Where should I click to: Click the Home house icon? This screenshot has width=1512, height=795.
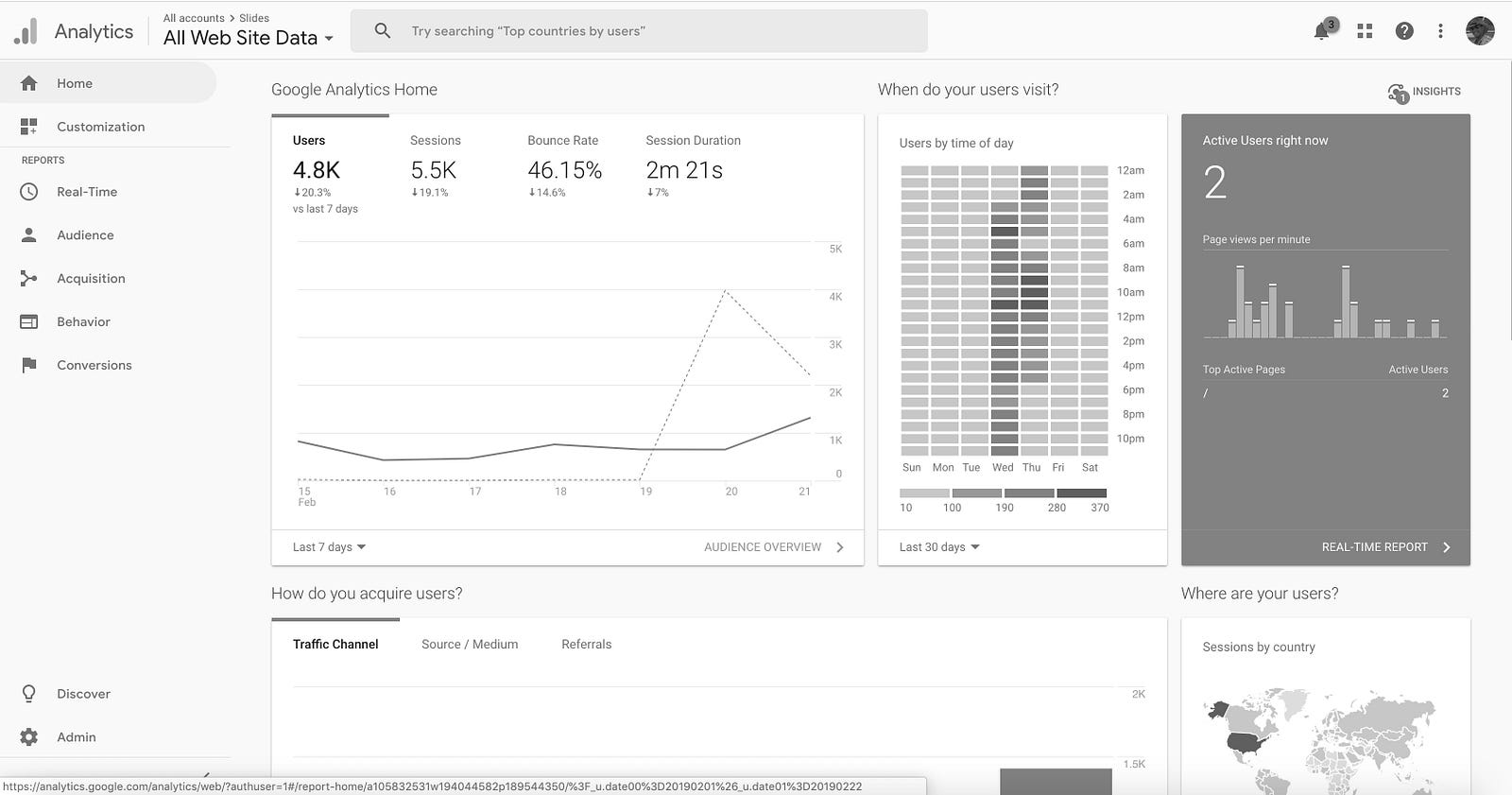click(29, 83)
